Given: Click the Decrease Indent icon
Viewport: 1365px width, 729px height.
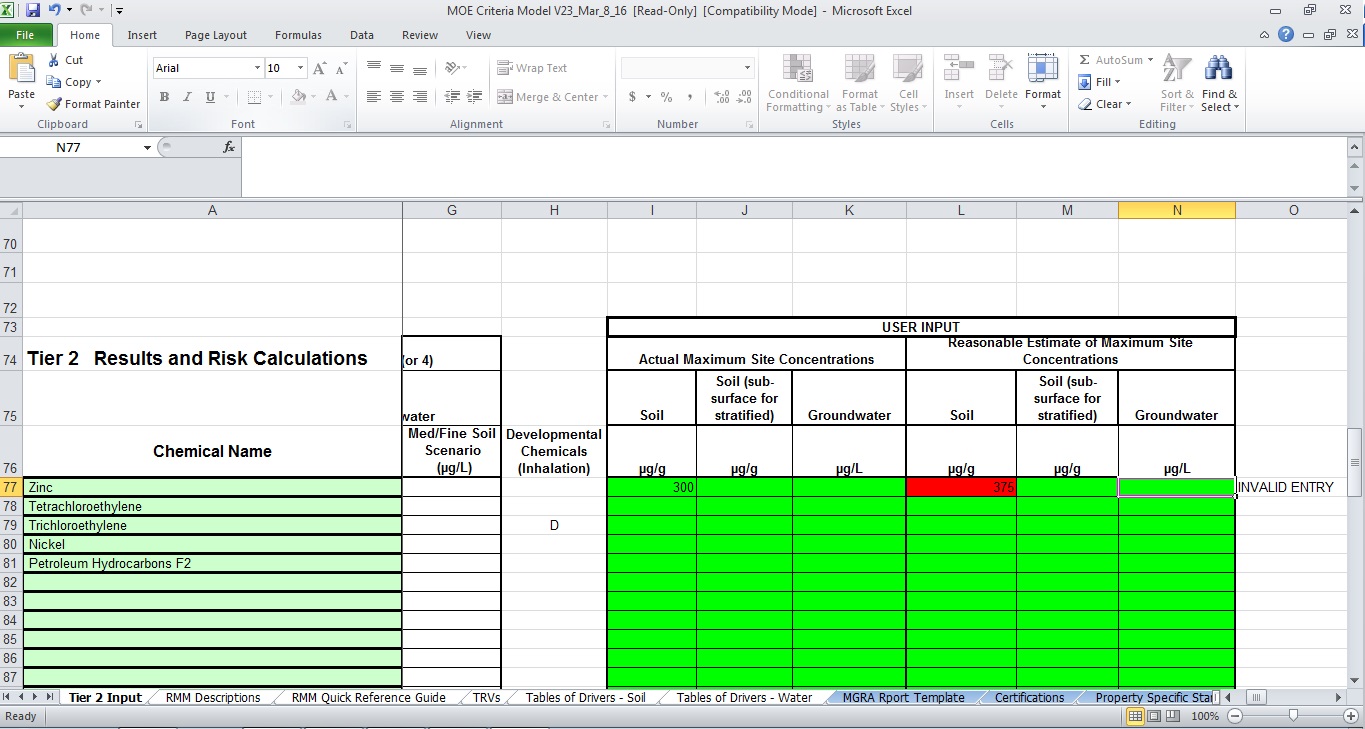Looking at the screenshot, I should 452,97.
